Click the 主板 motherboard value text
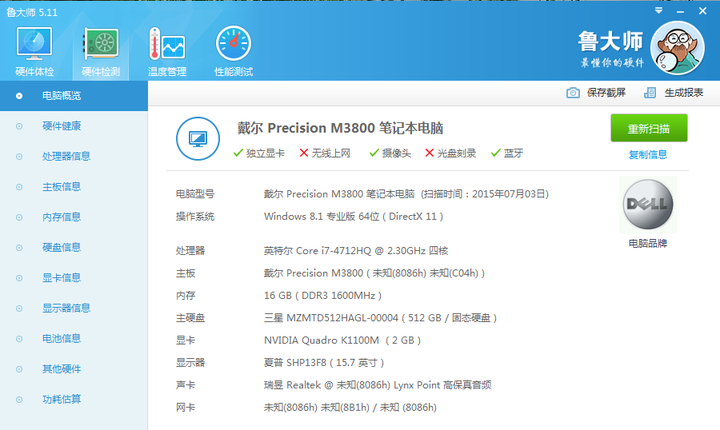 point(374,273)
